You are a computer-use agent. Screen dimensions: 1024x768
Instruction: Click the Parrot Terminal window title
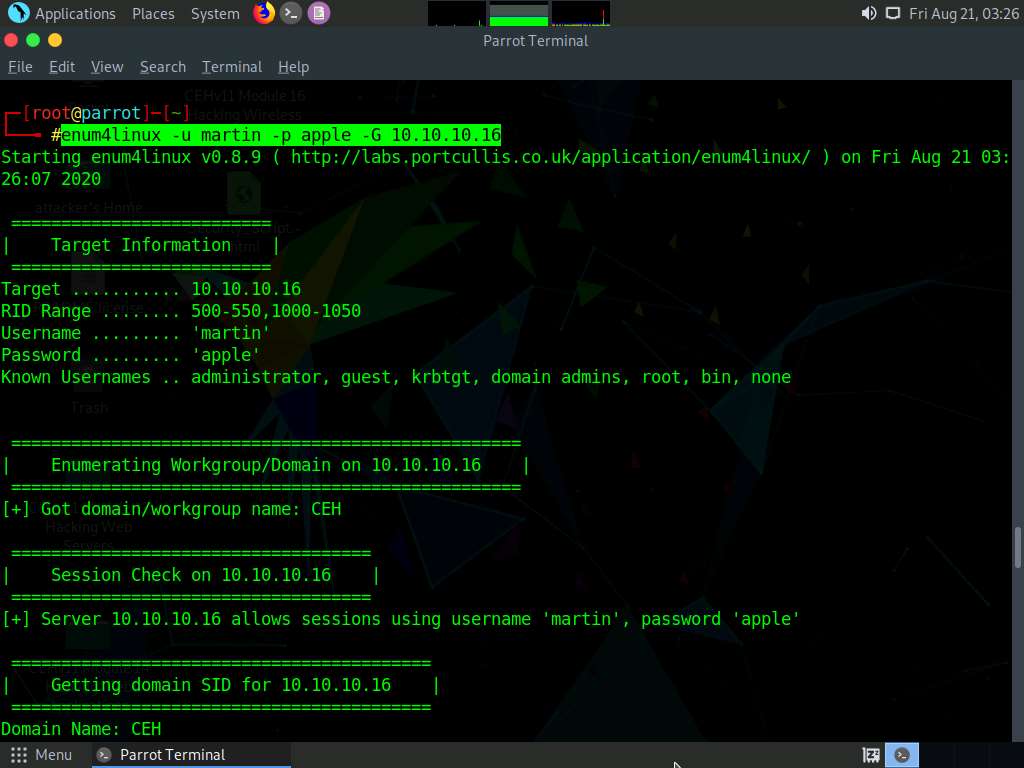(x=536, y=40)
